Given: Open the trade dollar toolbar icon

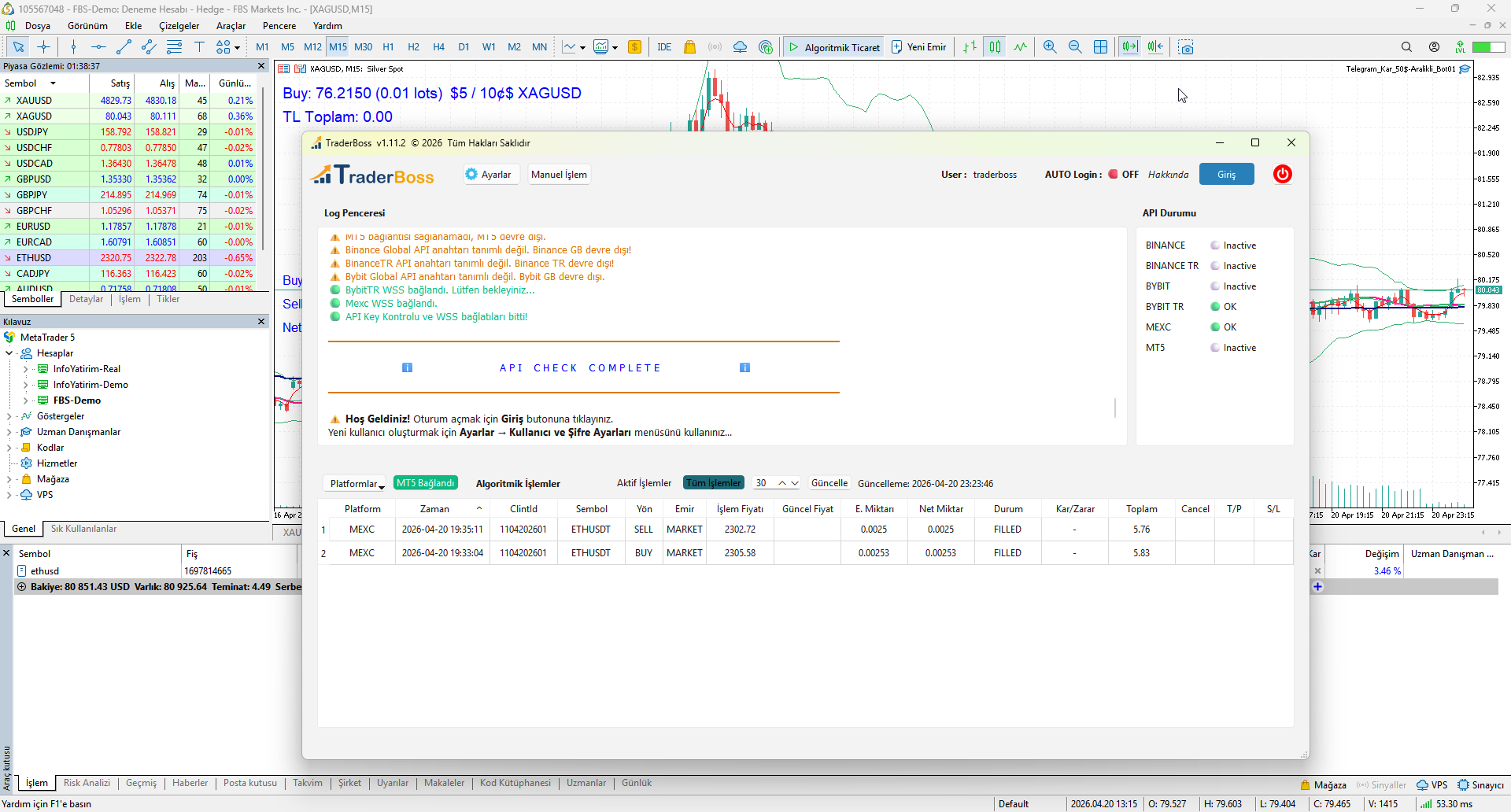Looking at the screenshot, I should click(635, 47).
